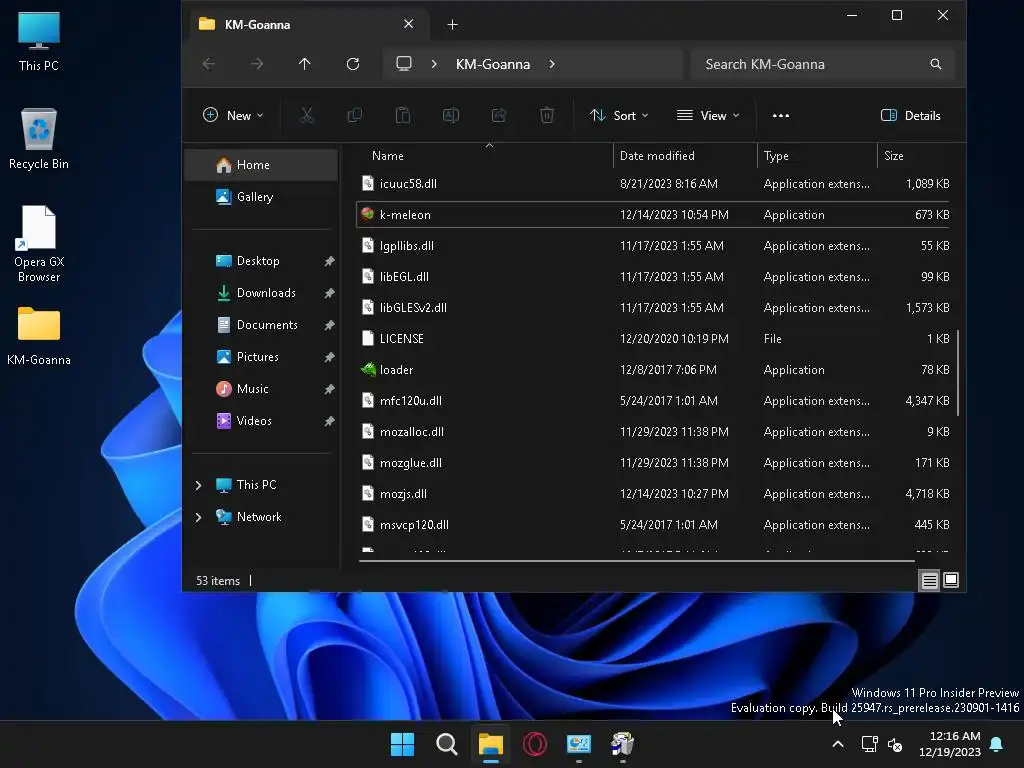Click the Delete trash icon
This screenshot has width=1024, height=768.
pos(547,116)
